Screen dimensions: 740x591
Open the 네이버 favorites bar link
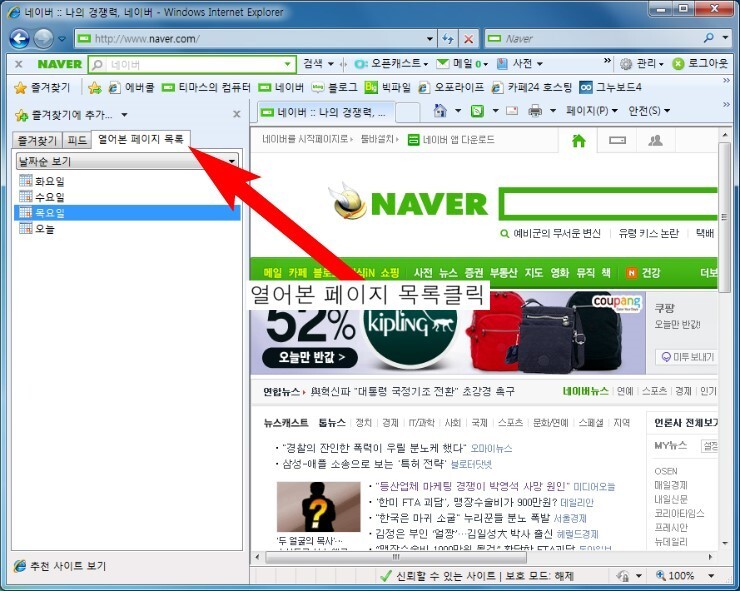(x=281, y=87)
